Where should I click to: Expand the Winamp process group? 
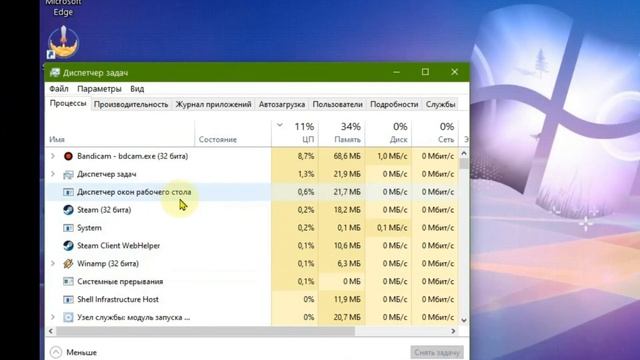pyautogui.click(x=53, y=264)
